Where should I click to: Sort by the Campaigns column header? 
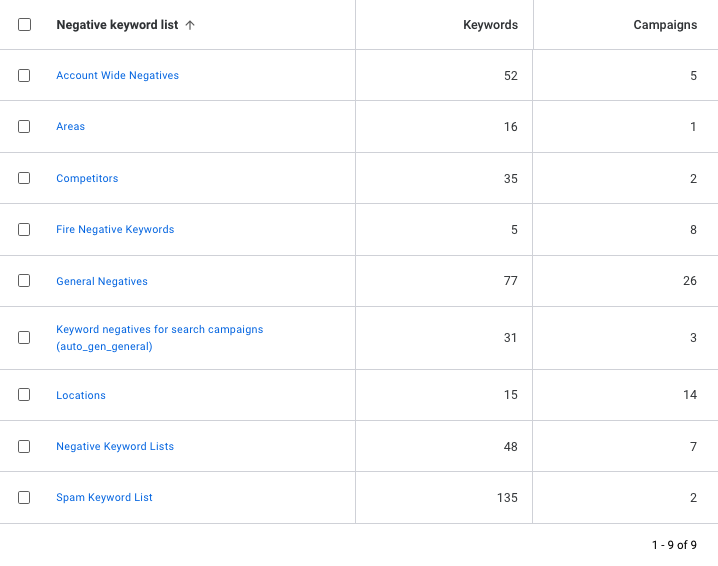(665, 25)
